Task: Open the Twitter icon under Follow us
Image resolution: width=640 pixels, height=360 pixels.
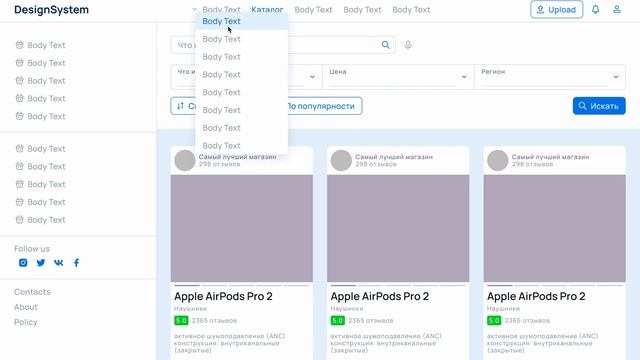Action: click(41, 262)
